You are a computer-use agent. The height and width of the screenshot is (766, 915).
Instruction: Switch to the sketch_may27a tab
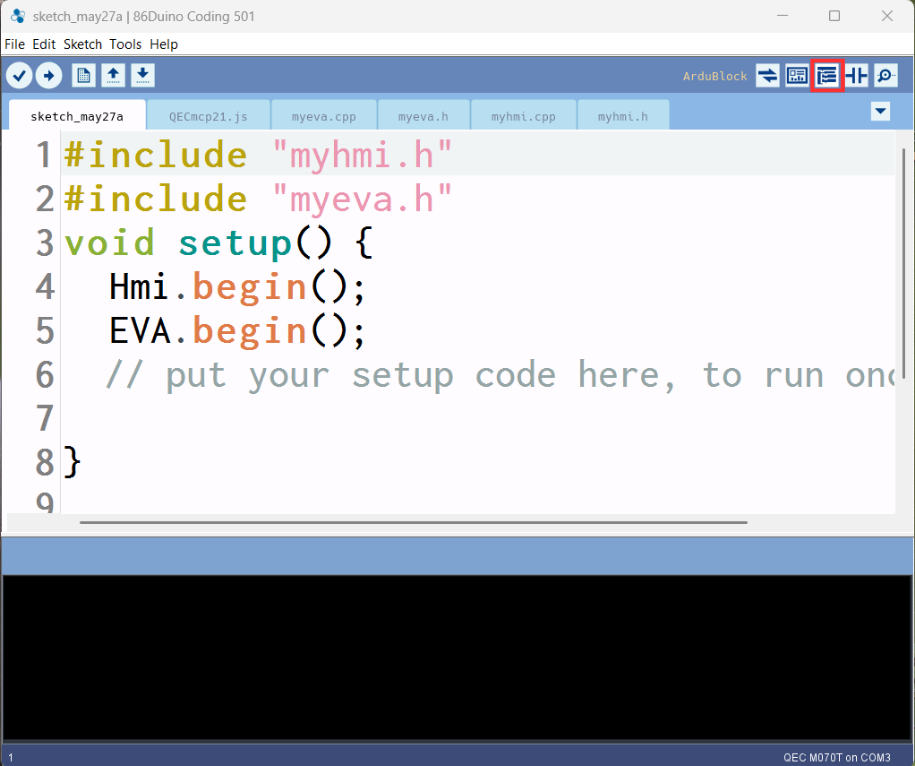pos(77,116)
